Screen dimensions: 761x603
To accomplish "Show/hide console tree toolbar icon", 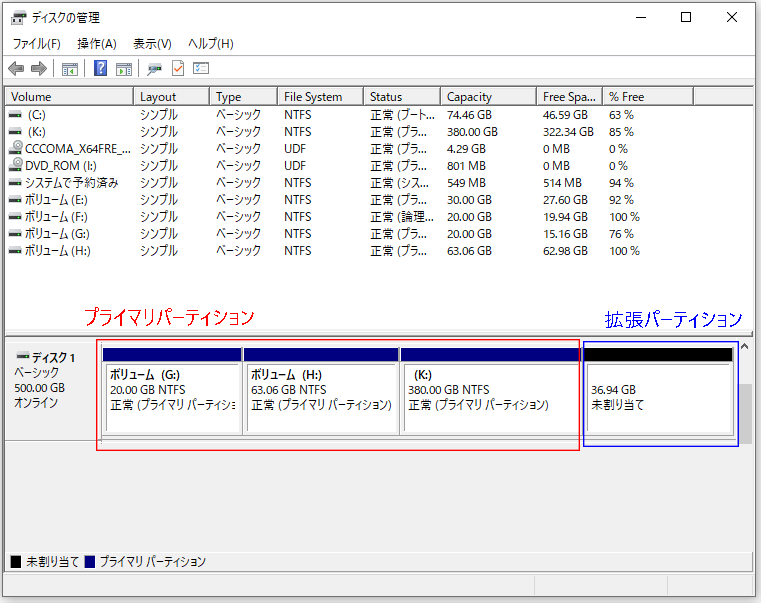I will 70,69.
